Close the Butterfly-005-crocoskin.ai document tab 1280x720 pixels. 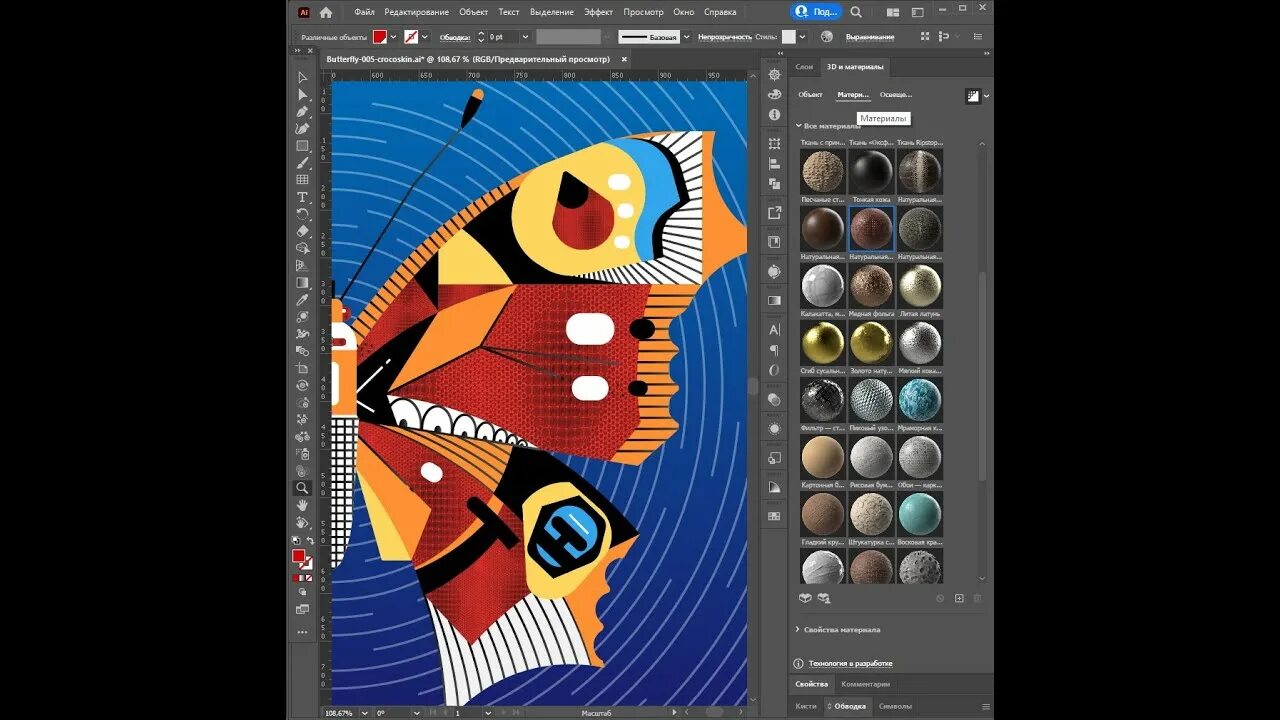(624, 59)
